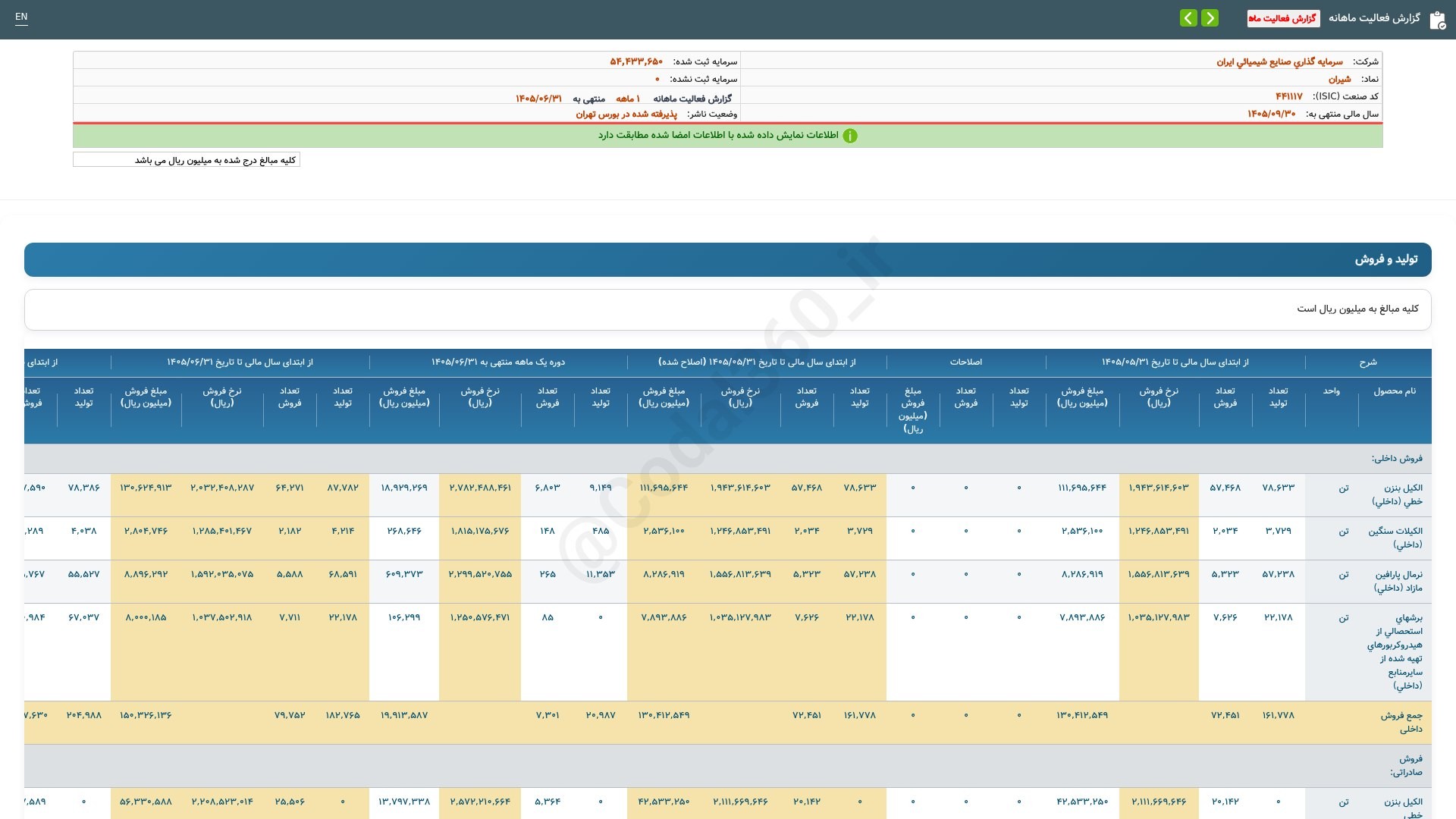Click the واحد column header
The width and height of the screenshot is (1456, 819).
pos(1331,391)
